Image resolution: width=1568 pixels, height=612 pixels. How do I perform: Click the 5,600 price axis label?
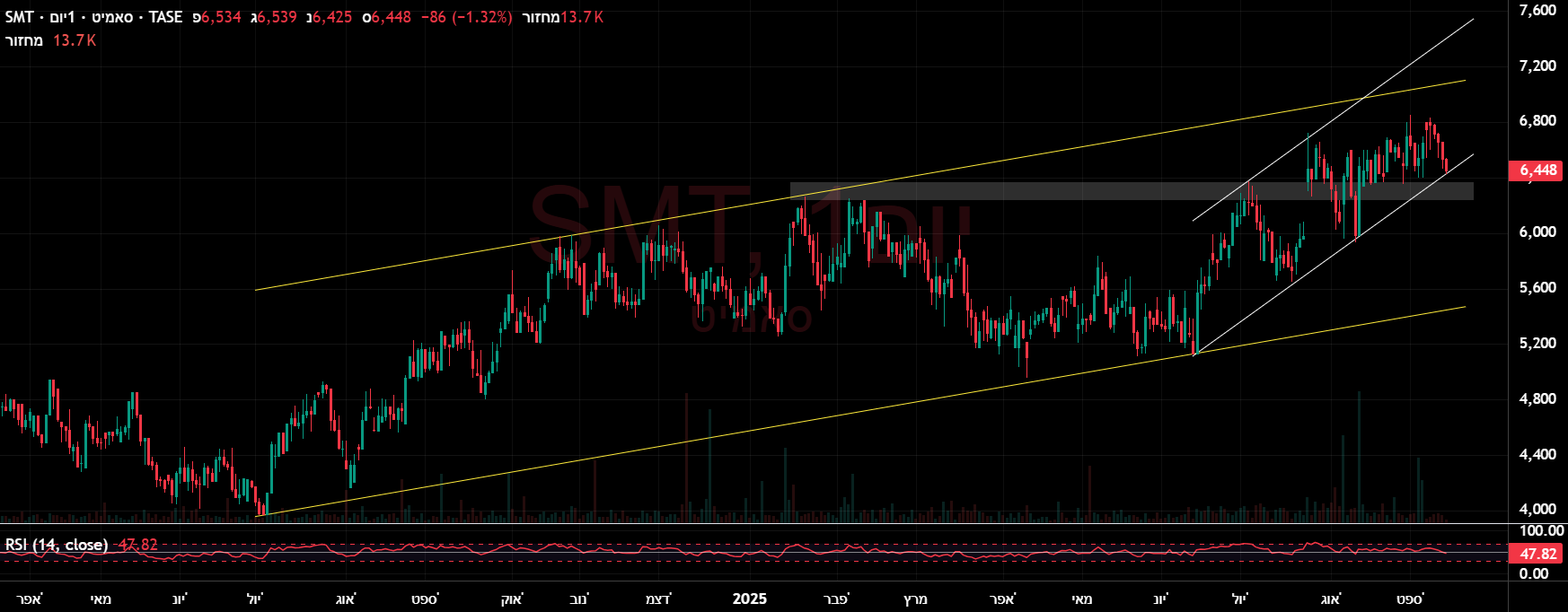click(1537, 287)
